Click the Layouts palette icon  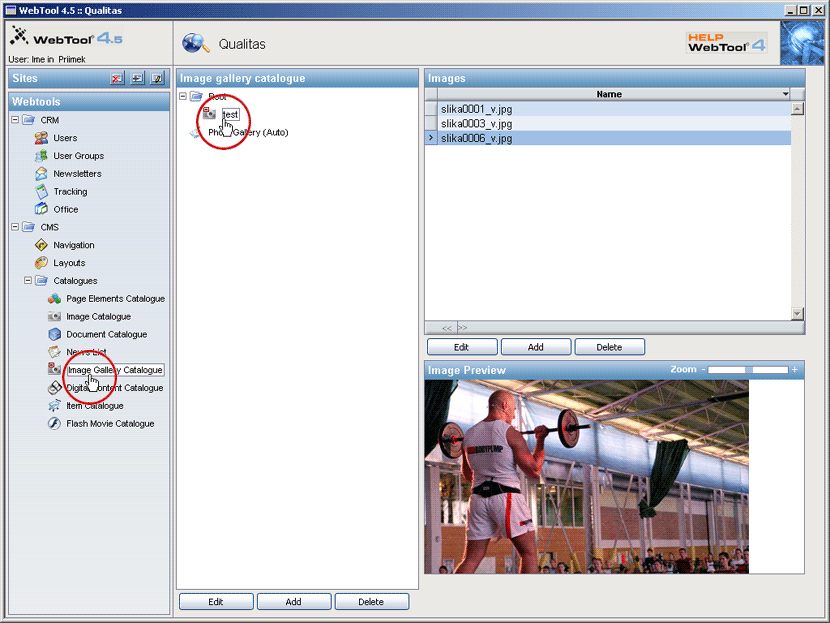point(41,263)
